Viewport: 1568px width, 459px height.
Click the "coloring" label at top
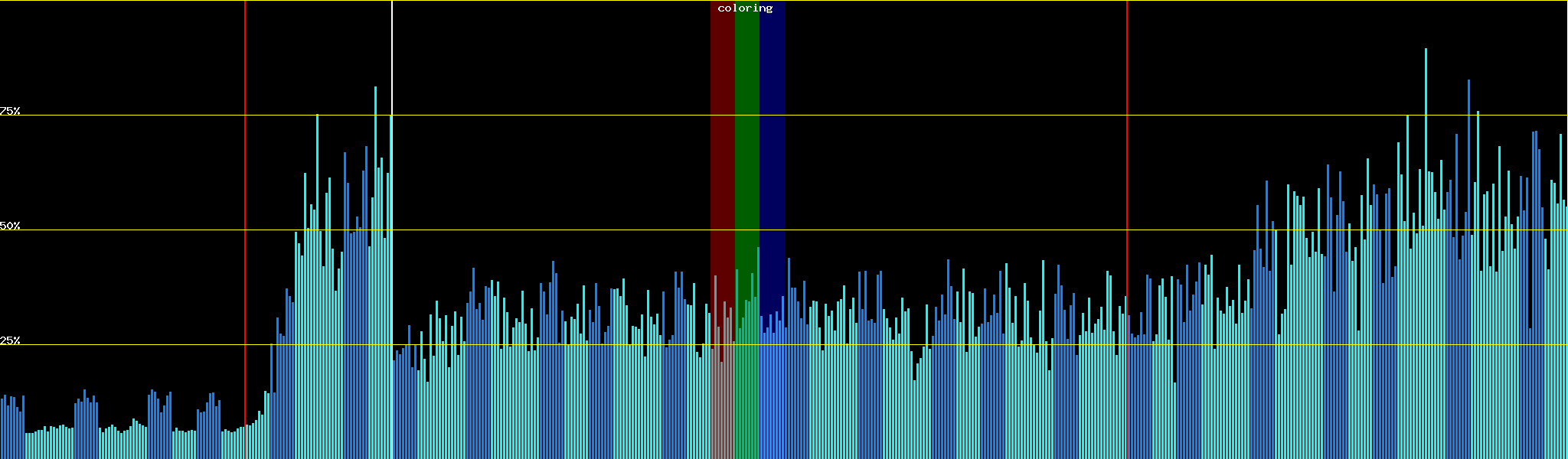[x=745, y=8]
